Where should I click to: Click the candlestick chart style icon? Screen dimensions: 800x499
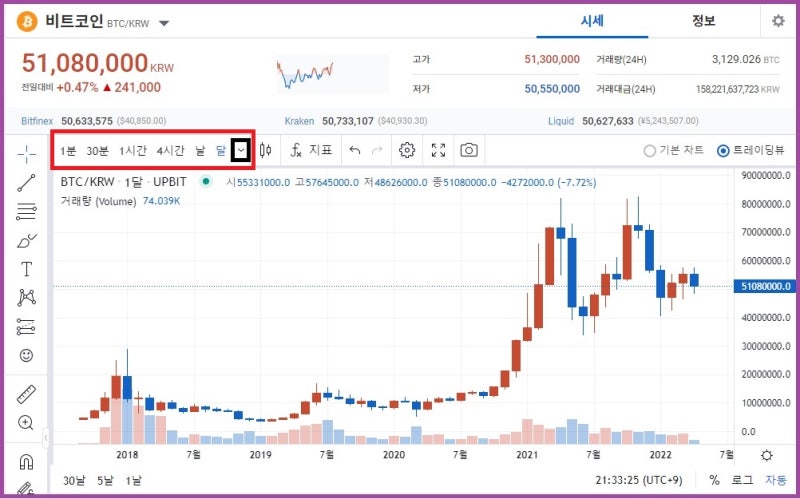(265, 150)
